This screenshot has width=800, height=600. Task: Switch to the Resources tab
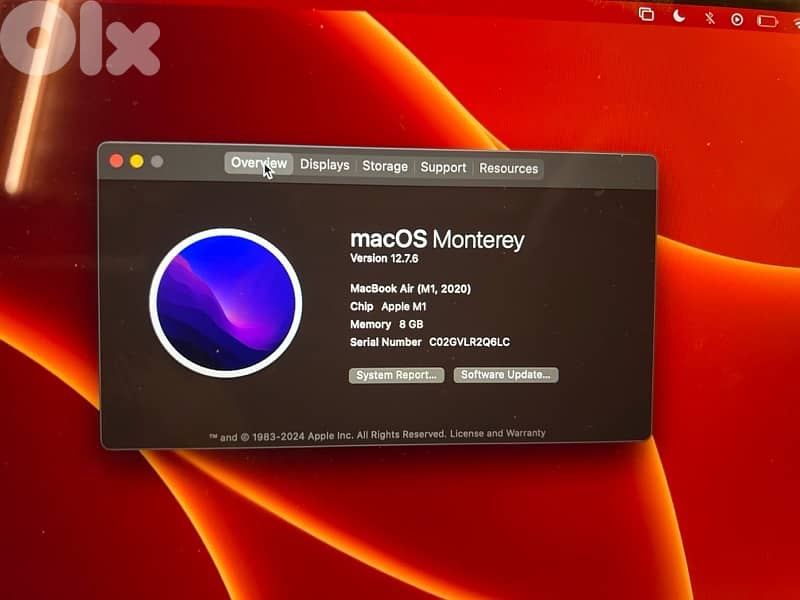point(508,168)
